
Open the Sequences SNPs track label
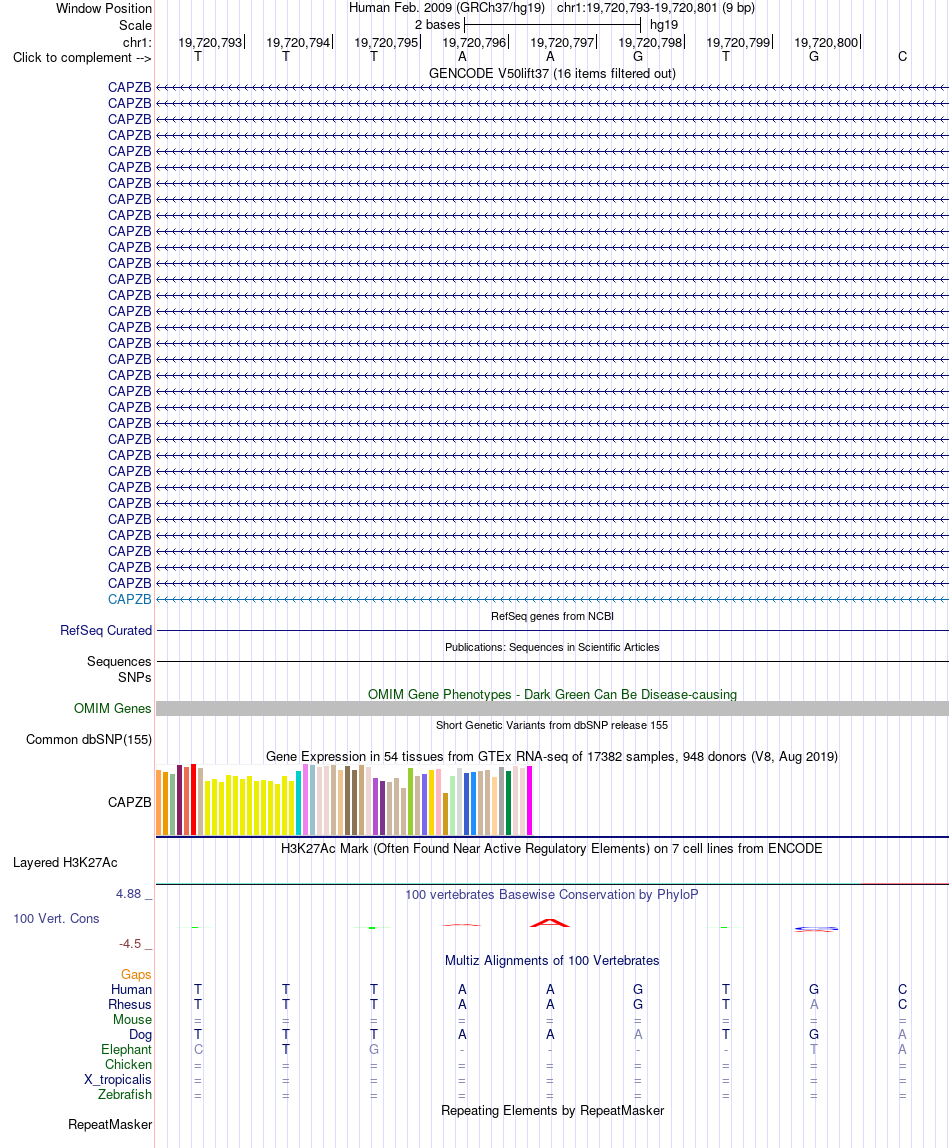coord(119,669)
